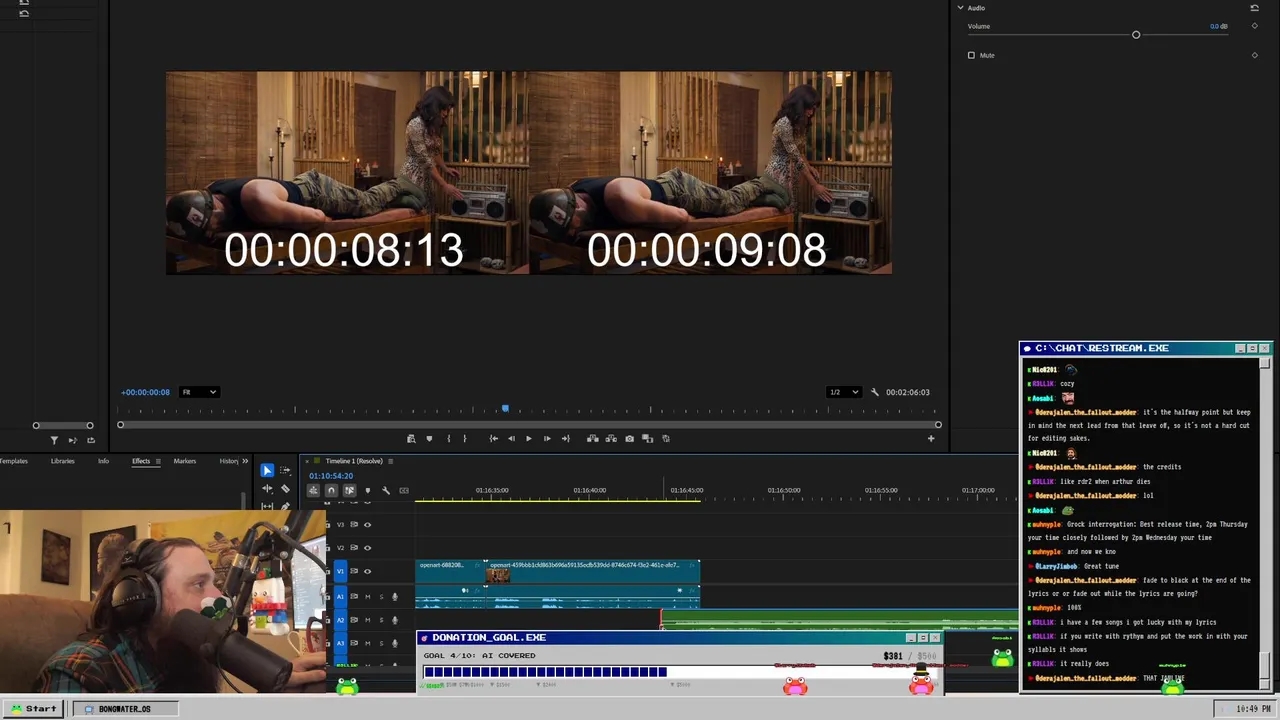Go to In point button

tap(493, 438)
